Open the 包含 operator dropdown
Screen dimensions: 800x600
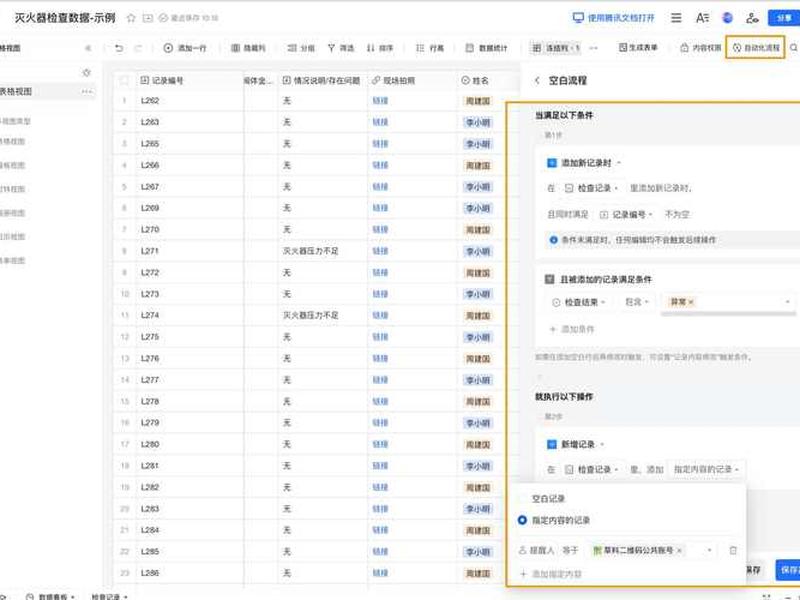(637, 303)
